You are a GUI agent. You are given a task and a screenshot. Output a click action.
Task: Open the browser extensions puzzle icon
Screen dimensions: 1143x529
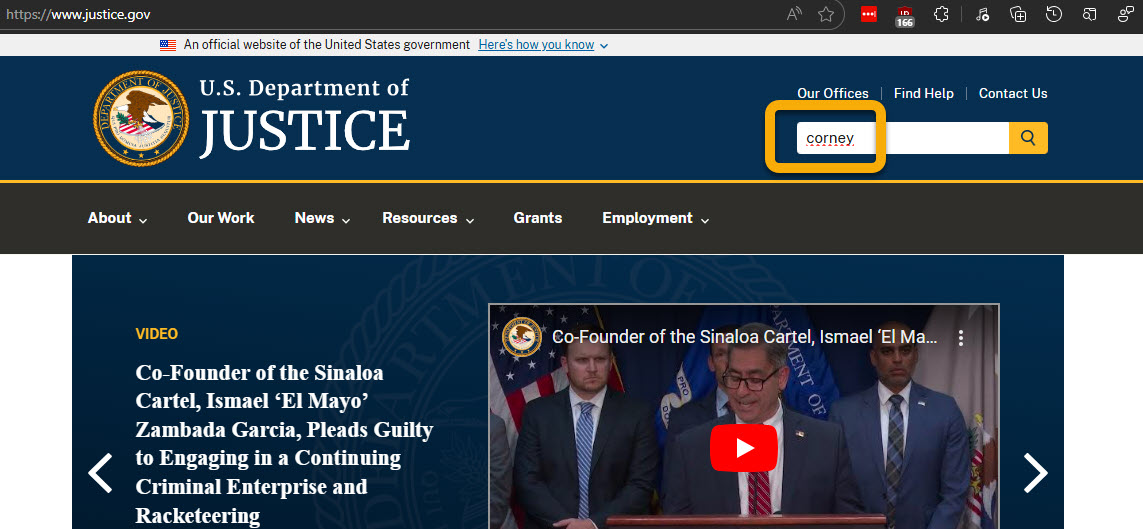[941, 14]
